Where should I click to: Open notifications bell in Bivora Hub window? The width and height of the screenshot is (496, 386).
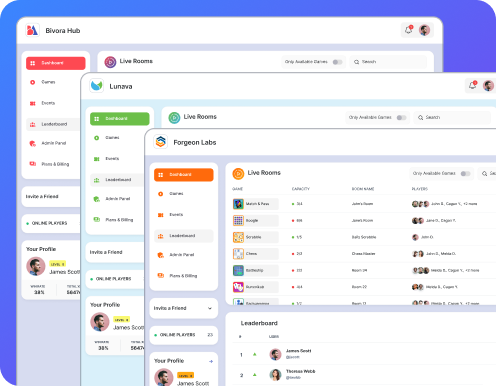pyautogui.click(x=409, y=30)
